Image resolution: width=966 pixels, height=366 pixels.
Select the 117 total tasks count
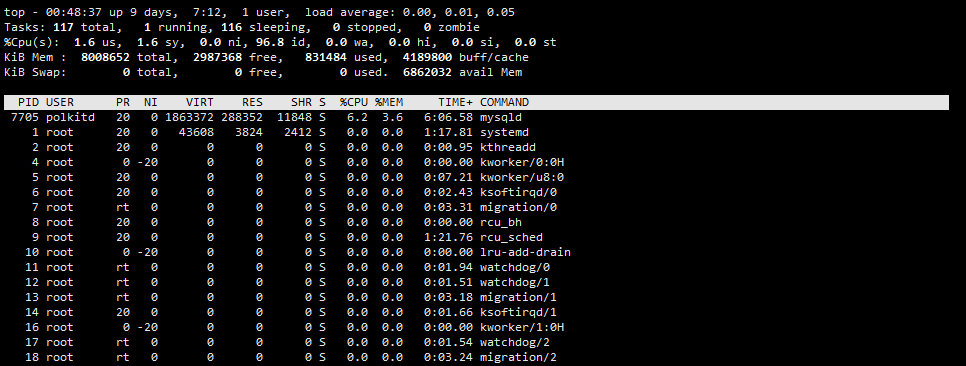(x=63, y=28)
